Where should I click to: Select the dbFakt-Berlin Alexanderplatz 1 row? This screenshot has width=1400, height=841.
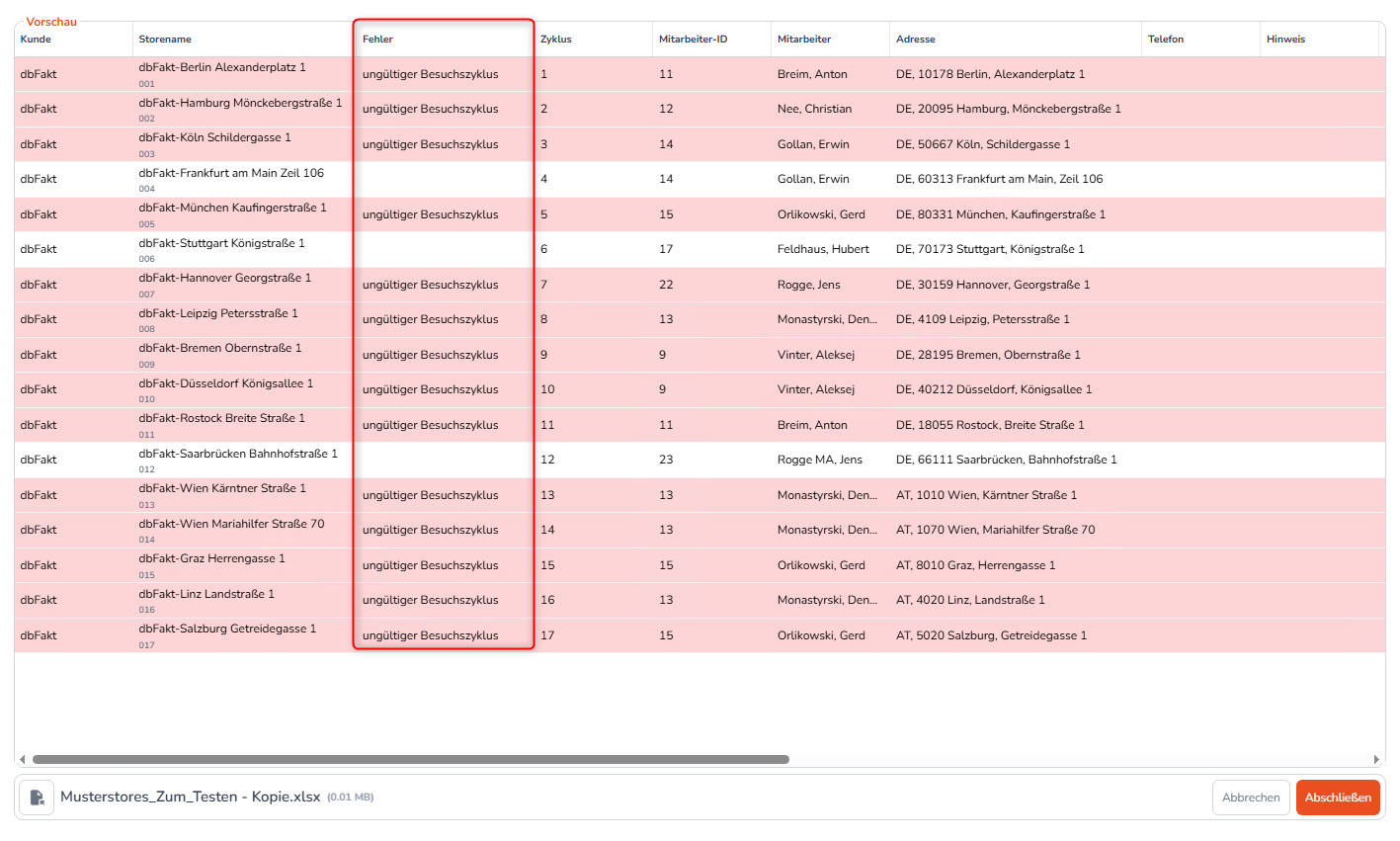coord(221,68)
